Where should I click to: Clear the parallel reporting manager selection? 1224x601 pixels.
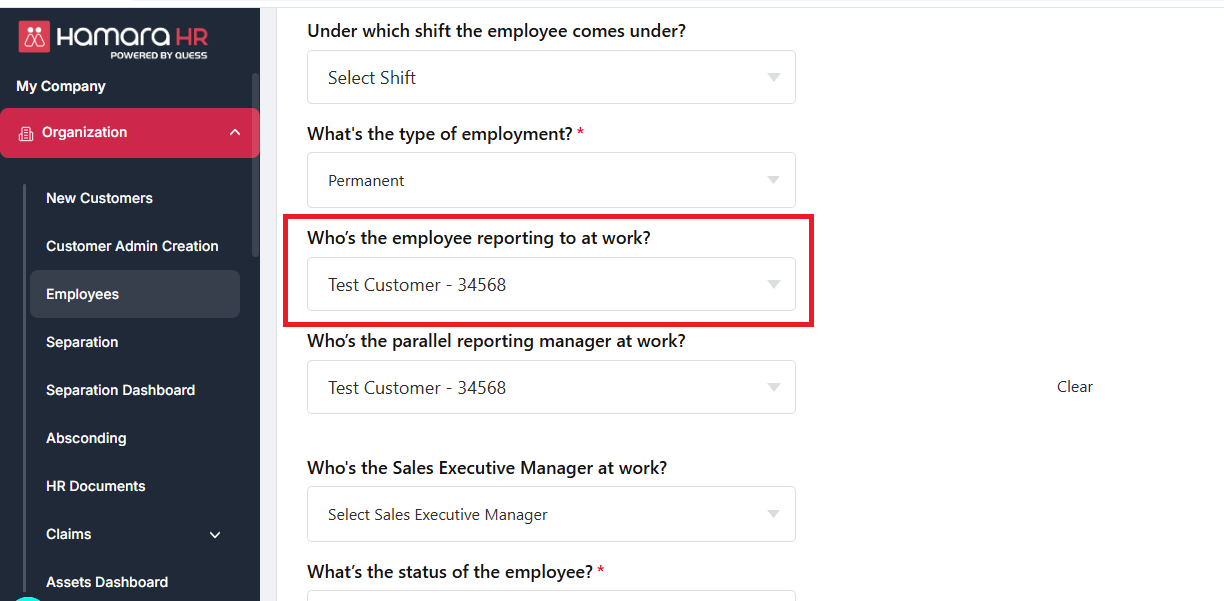(x=1075, y=387)
